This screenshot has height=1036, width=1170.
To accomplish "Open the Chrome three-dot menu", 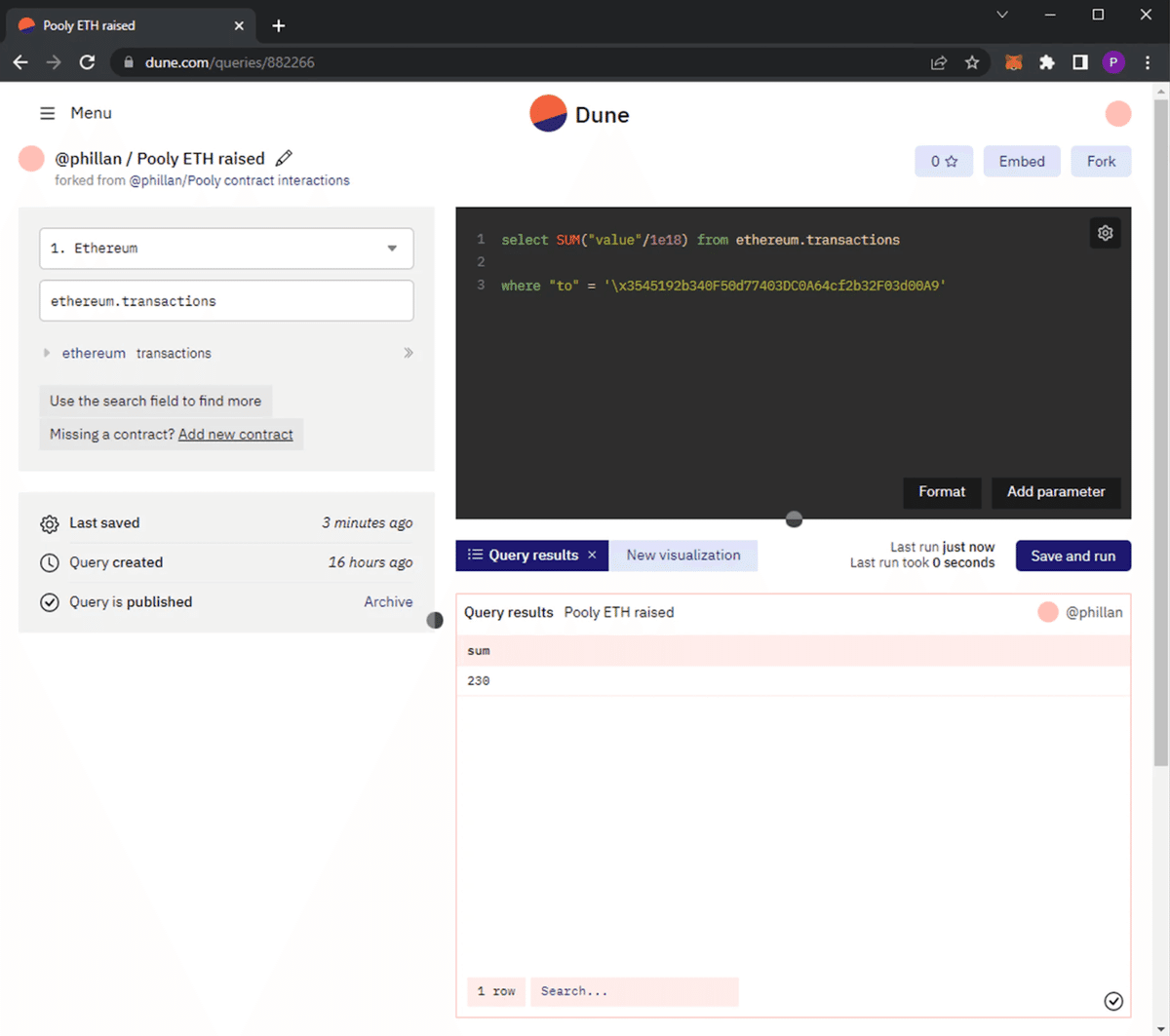I will 1148,62.
